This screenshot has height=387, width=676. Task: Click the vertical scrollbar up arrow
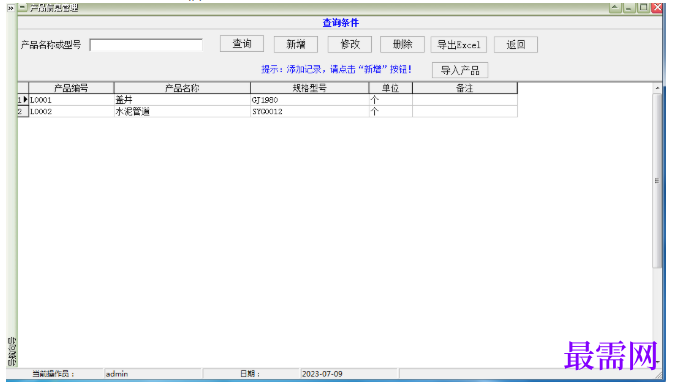tap(657, 88)
